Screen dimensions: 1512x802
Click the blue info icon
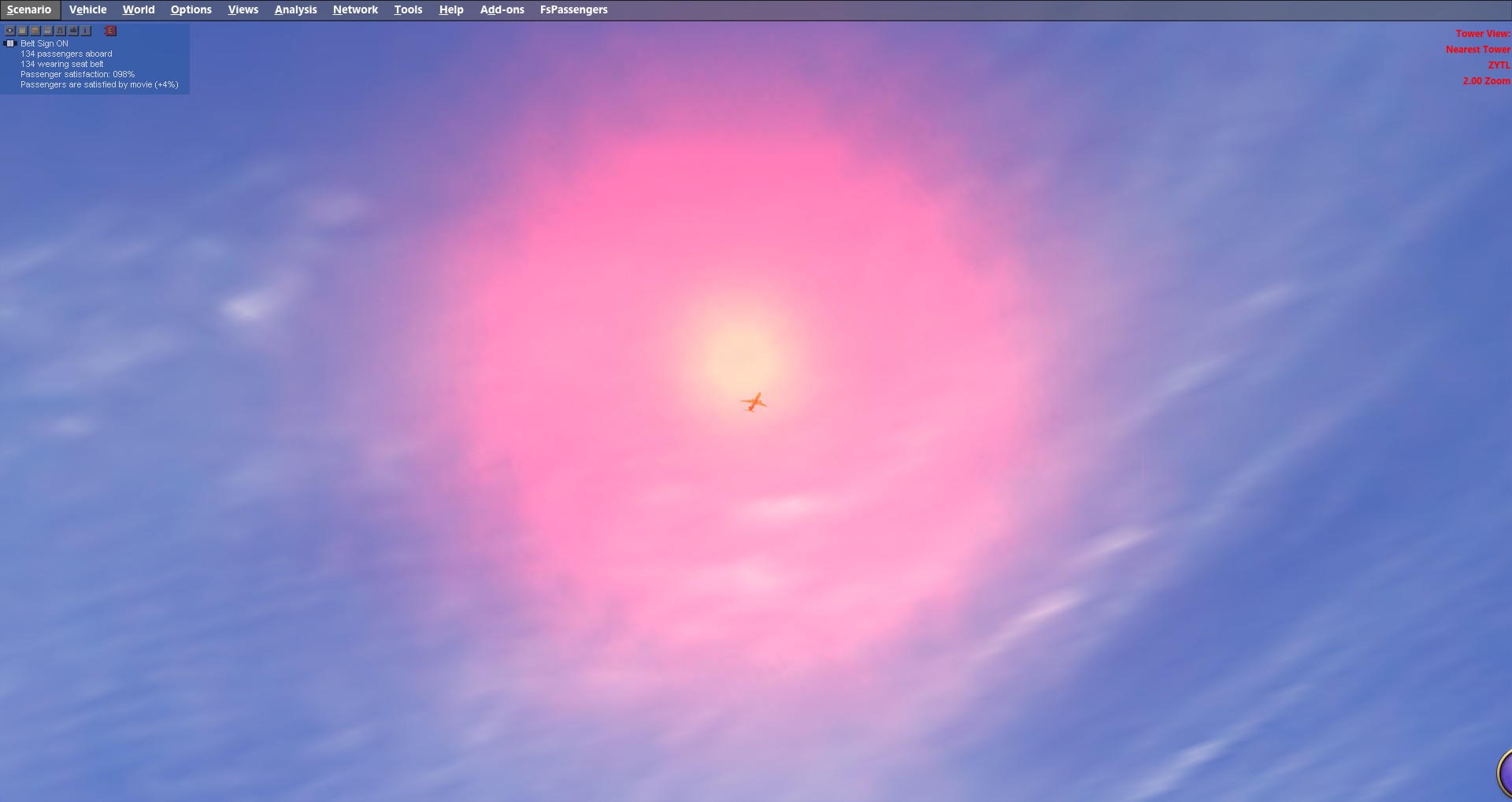pos(86,31)
